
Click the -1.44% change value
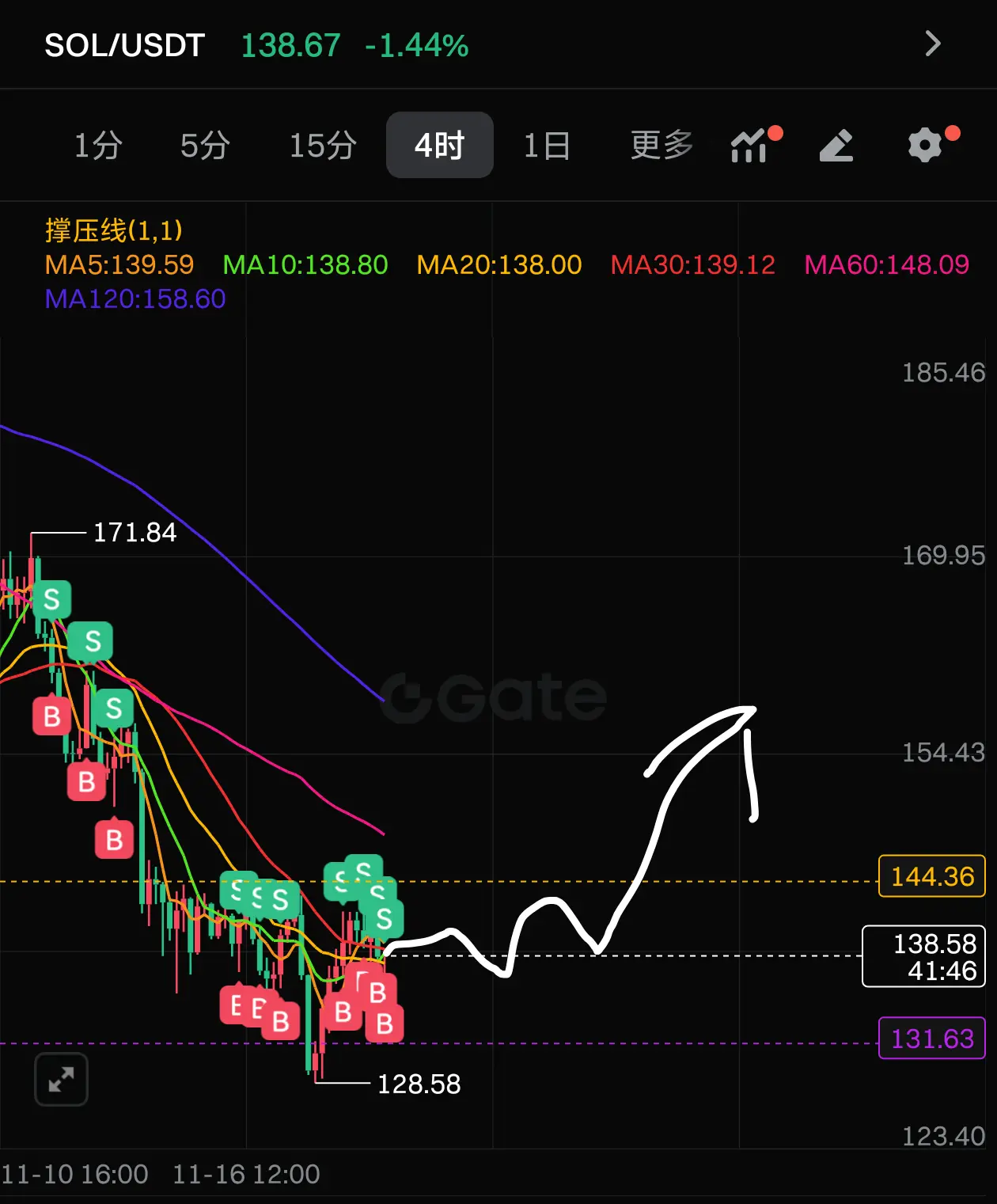click(417, 45)
